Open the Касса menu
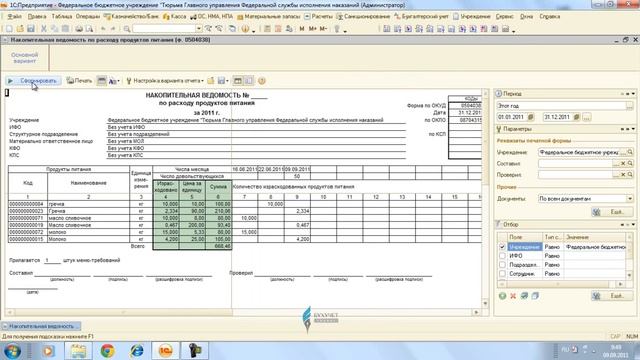 (174, 17)
